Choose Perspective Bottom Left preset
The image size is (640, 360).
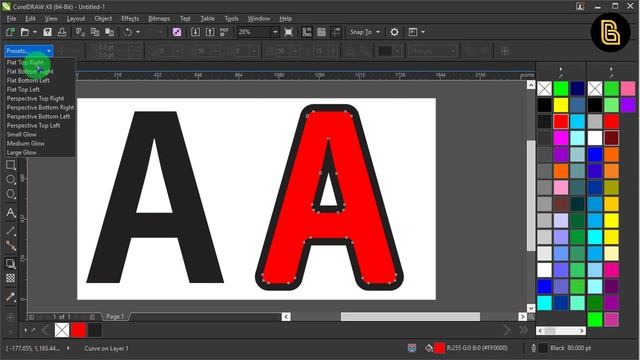point(38,116)
